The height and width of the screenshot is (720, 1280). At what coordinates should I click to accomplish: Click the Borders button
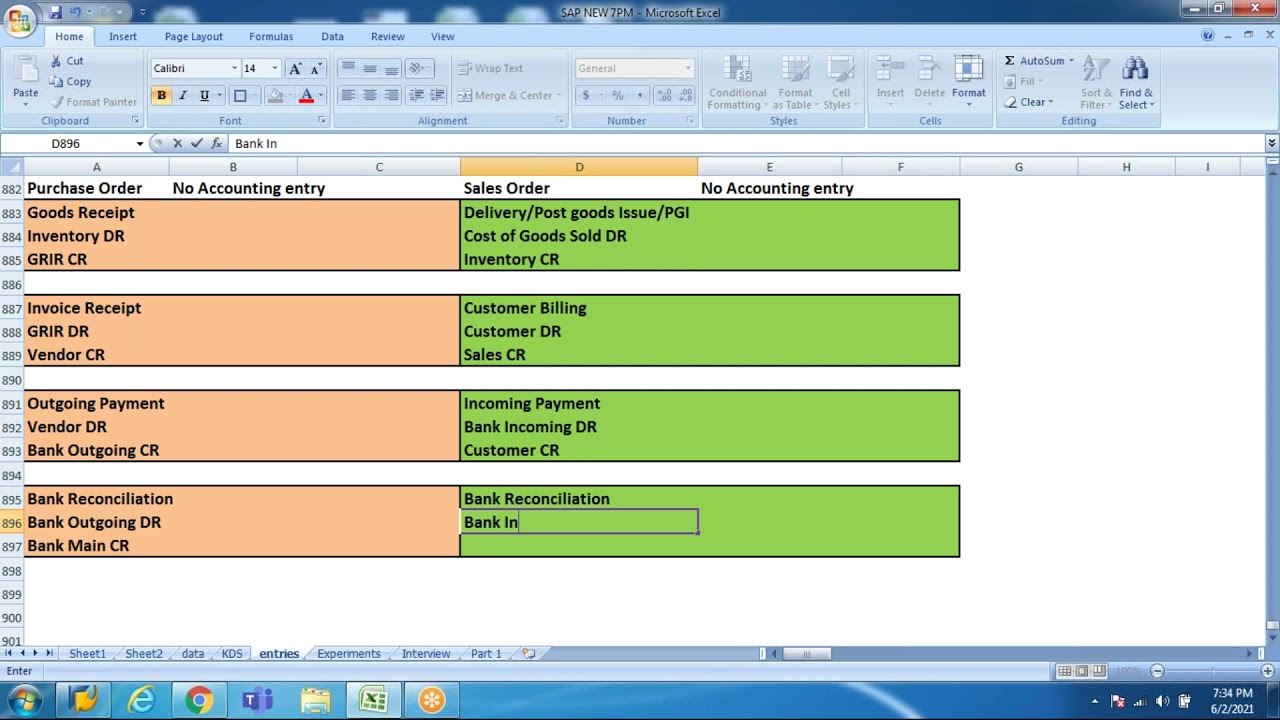click(x=240, y=95)
